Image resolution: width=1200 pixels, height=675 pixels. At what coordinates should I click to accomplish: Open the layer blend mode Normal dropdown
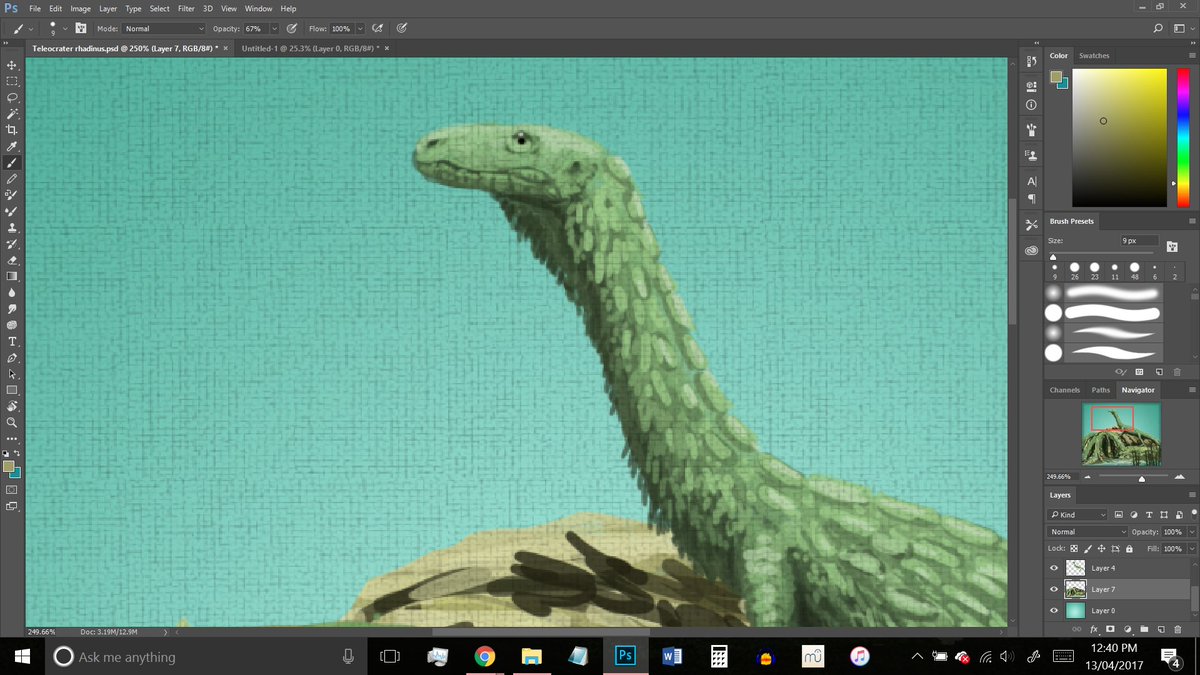point(1087,532)
